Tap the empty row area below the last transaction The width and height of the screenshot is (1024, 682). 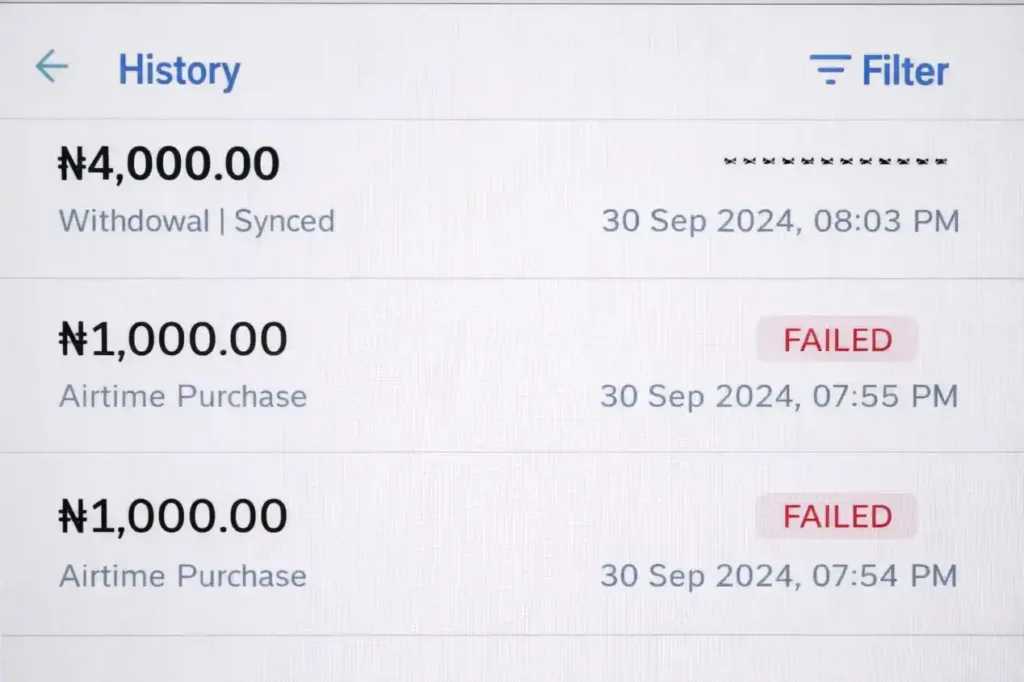(512, 660)
